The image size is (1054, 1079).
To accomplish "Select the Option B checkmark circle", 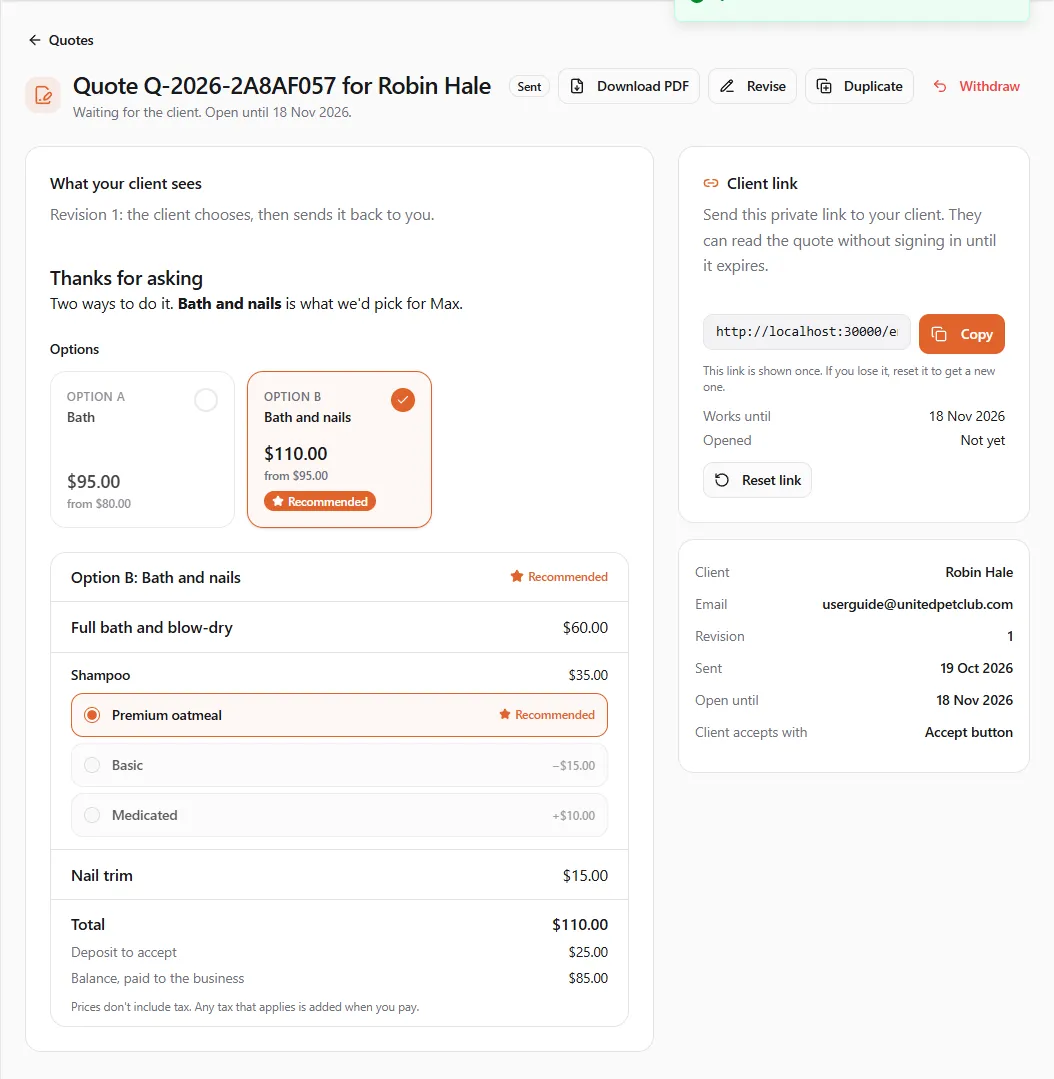I will (x=403, y=400).
